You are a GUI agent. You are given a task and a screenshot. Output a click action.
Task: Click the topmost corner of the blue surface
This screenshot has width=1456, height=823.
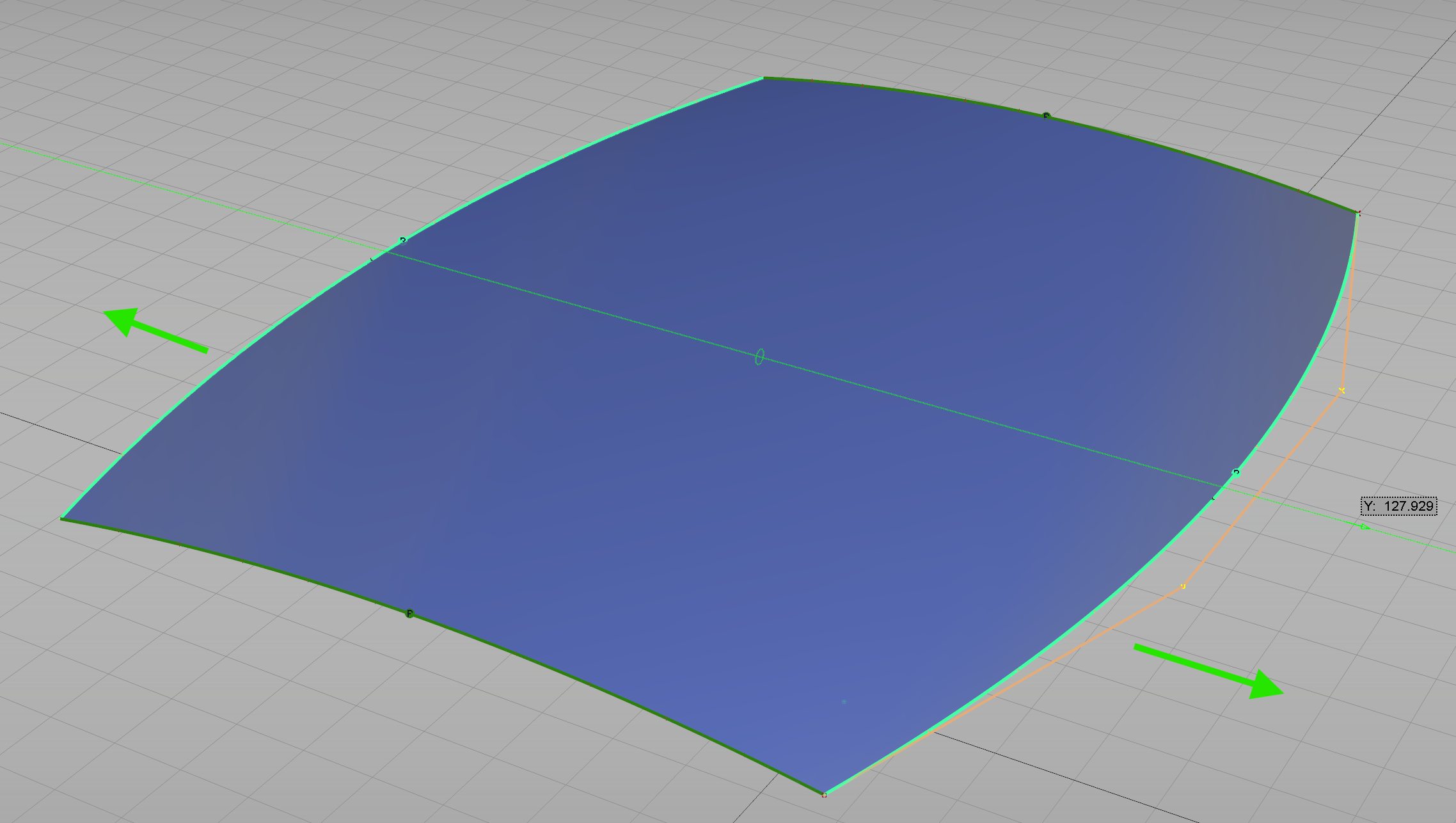tap(763, 78)
